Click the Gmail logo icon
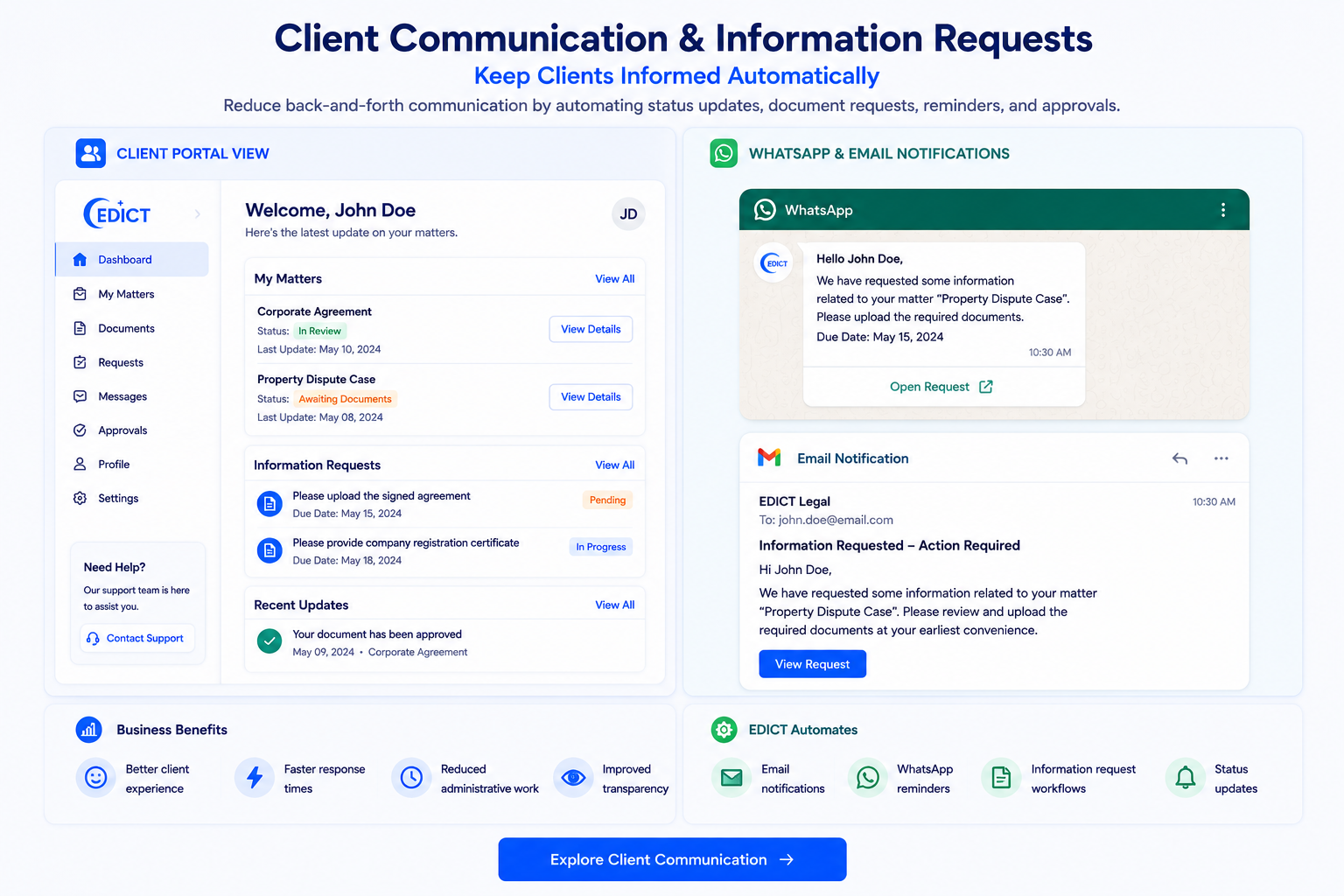Viewport: 1344px width, 896px height. click(x=769, y=458)
